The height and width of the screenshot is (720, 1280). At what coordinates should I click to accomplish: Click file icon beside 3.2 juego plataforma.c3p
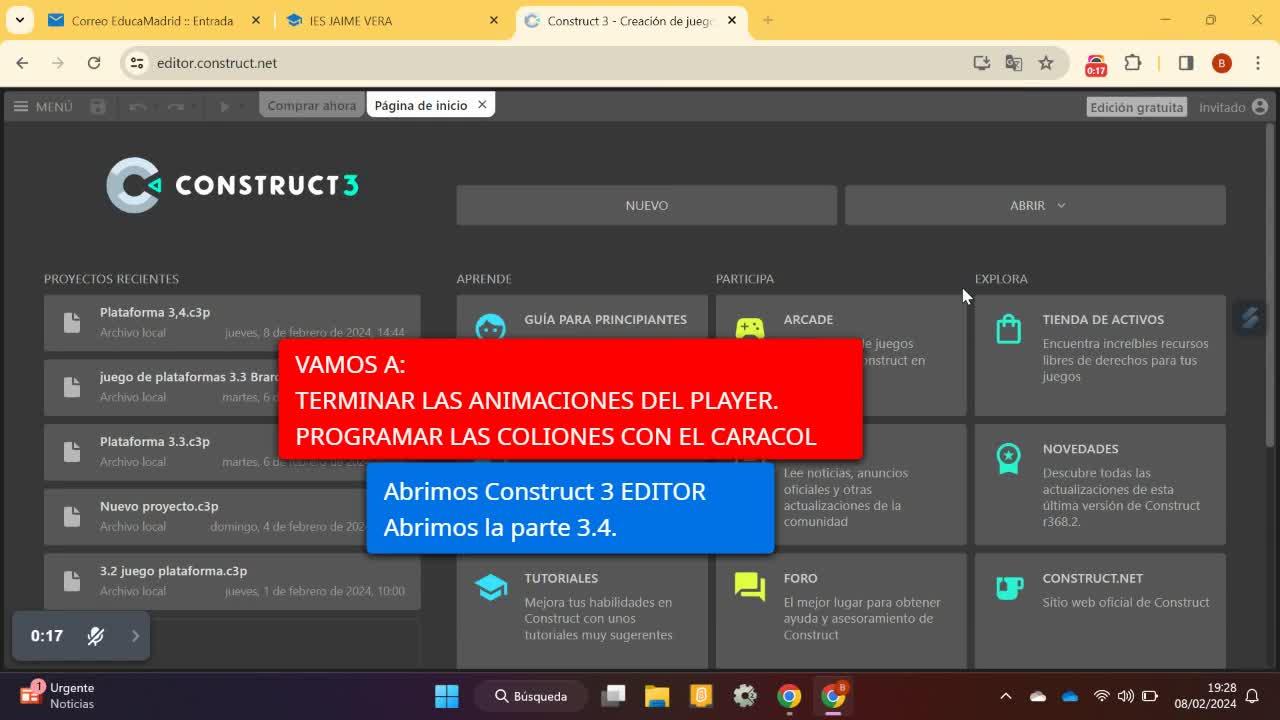[x=72, y=581]
